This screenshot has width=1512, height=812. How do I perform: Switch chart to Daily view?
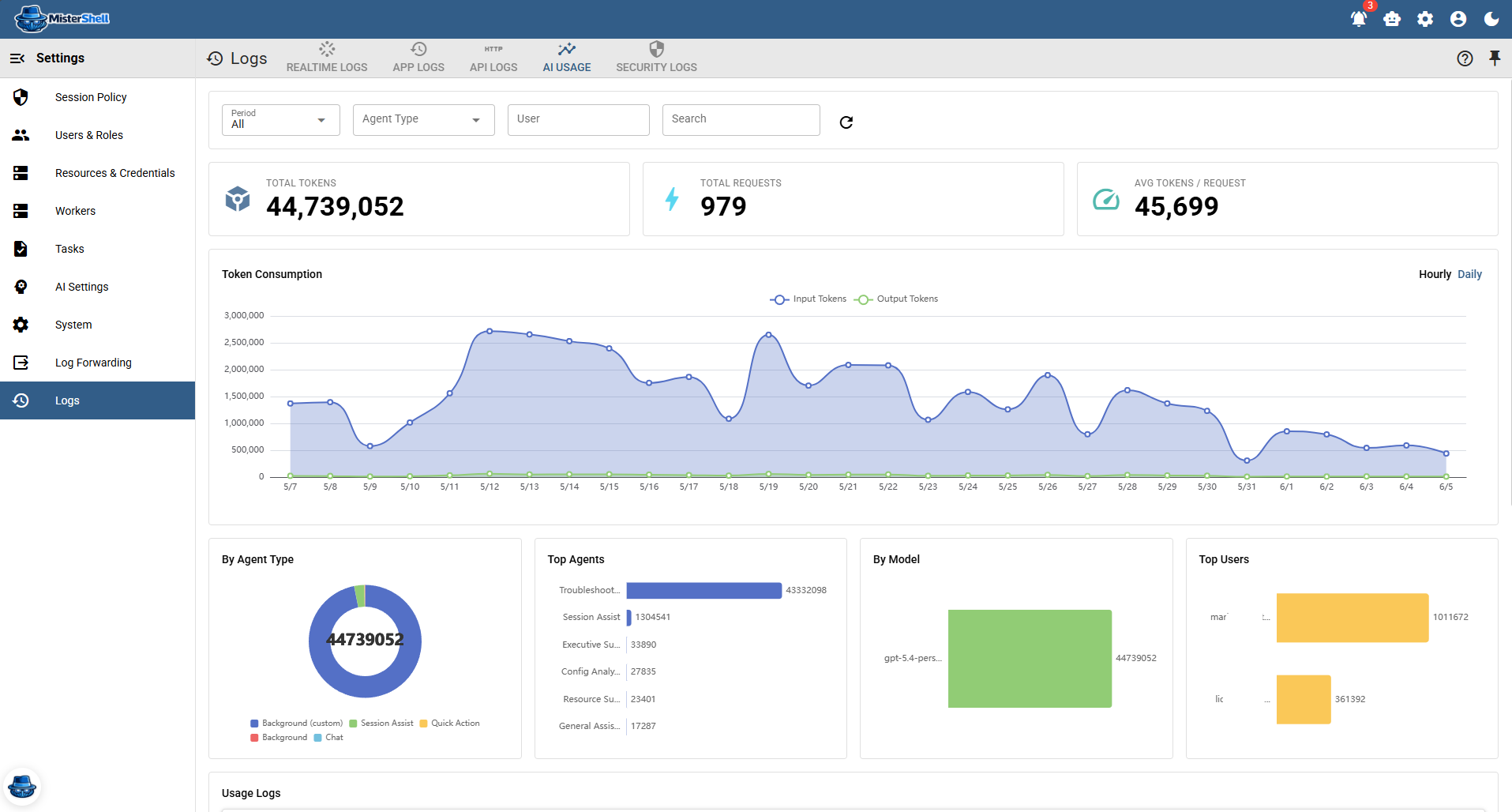(x=1469, y=274)
